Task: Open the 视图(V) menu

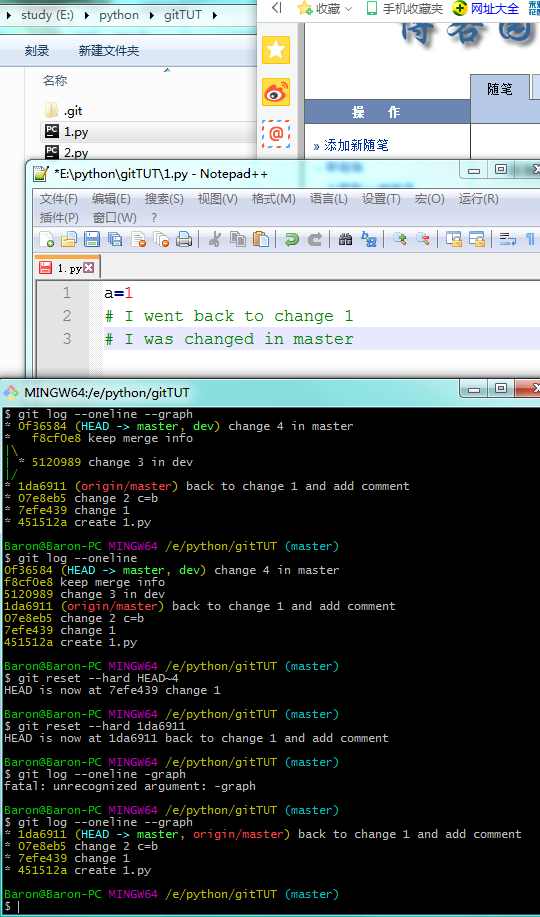Action: click(217, 199)
